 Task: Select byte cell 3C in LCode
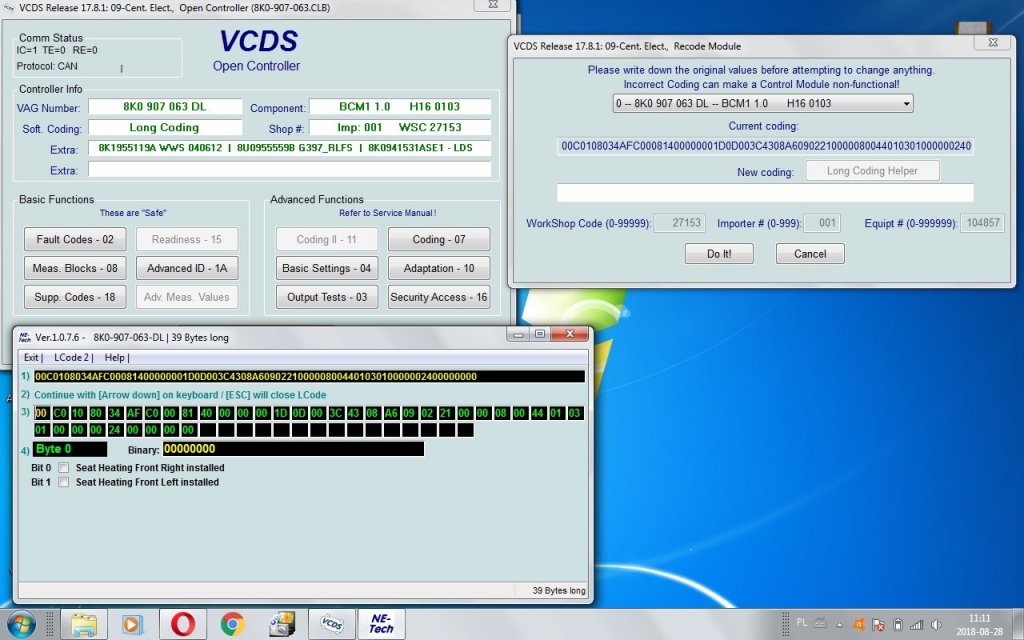pyautogui.click(x=336, y=413)
